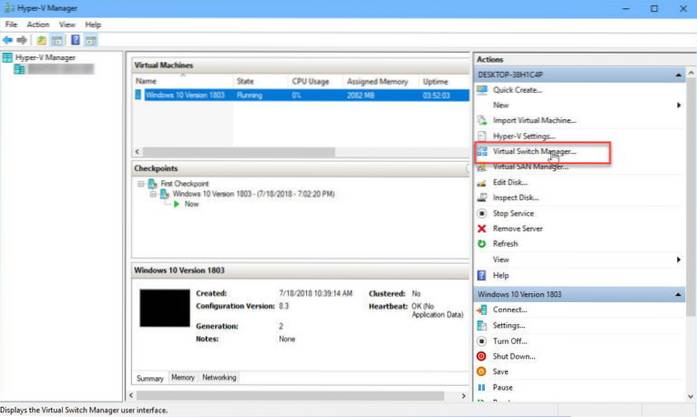Switch to the Networking tab

pyautogui.click(x=219, y=378)
